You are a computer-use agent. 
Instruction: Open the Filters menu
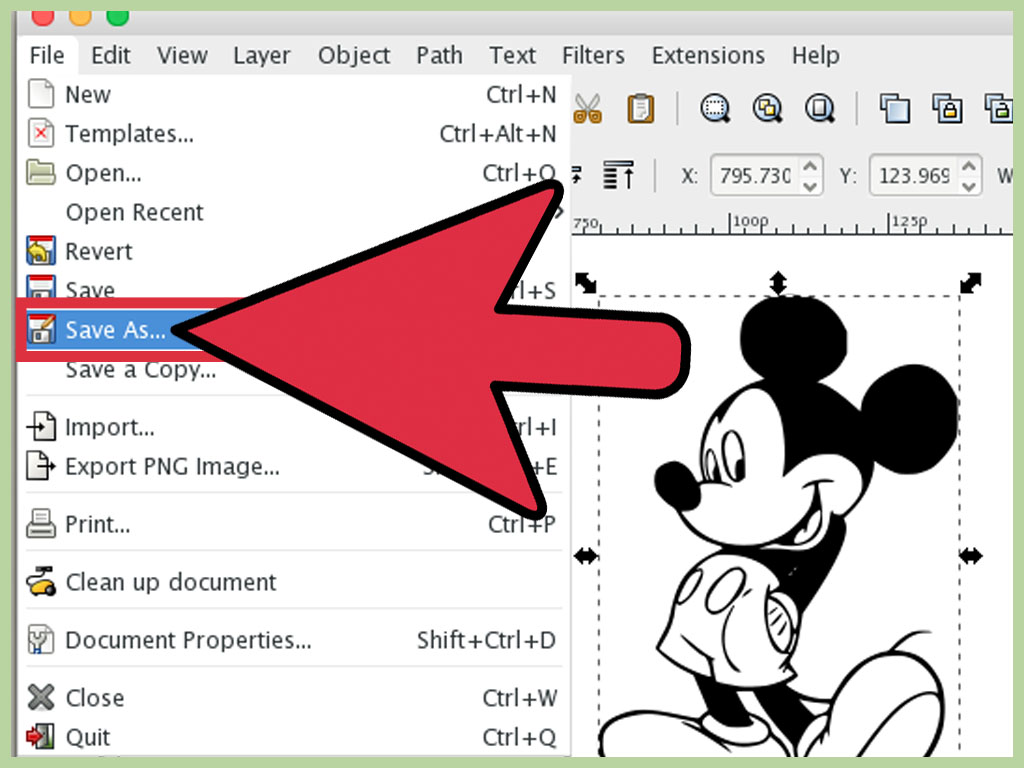[x=593, y=56]
